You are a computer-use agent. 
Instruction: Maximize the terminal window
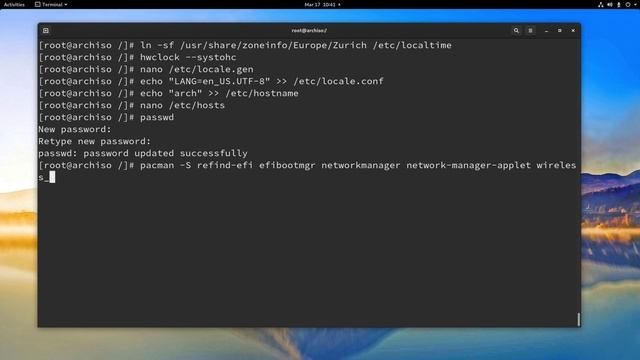pos(560,31)
